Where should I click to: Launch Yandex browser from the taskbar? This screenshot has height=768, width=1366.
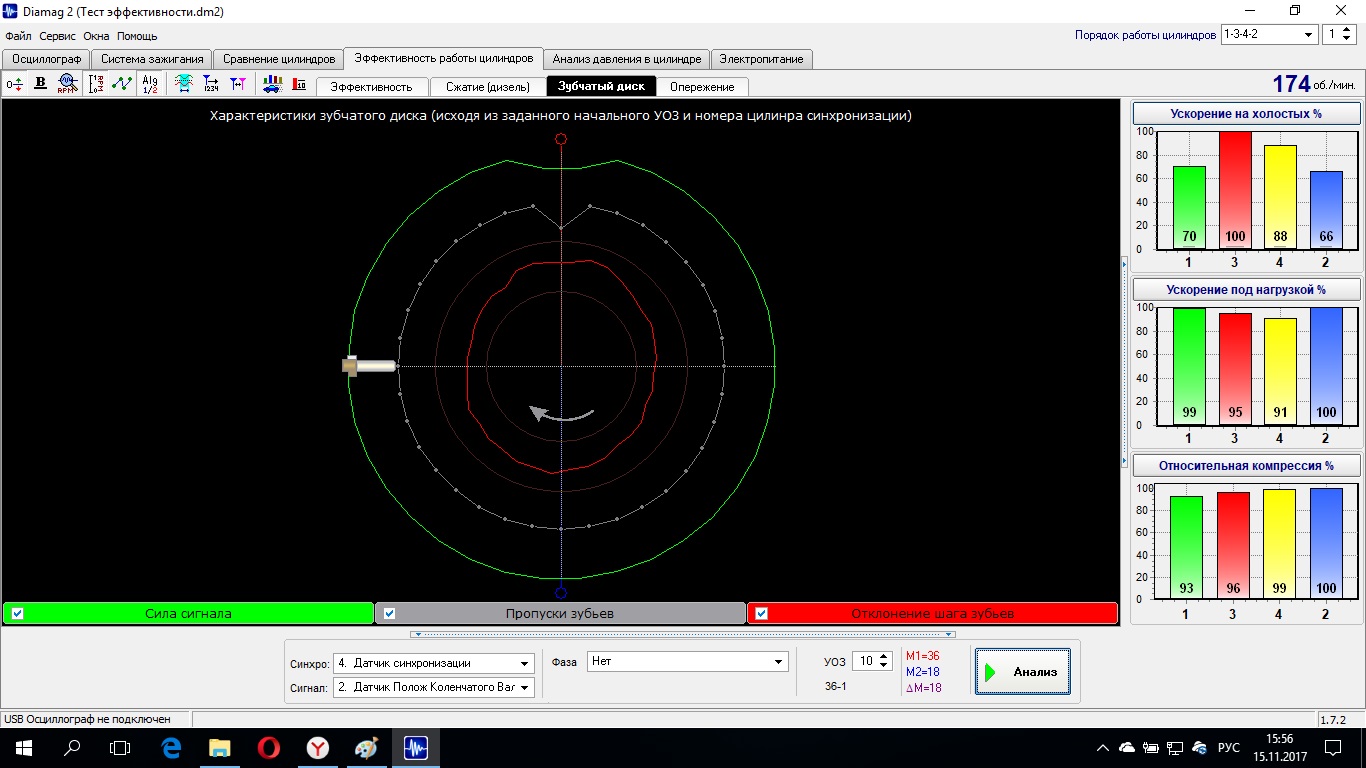(317, 748)
